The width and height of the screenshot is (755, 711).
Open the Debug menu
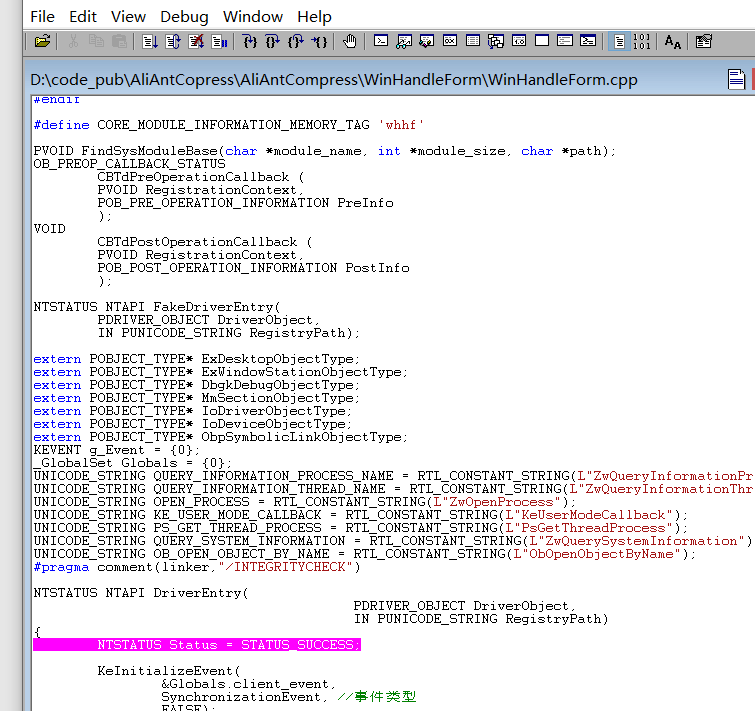tap(184, 17)
